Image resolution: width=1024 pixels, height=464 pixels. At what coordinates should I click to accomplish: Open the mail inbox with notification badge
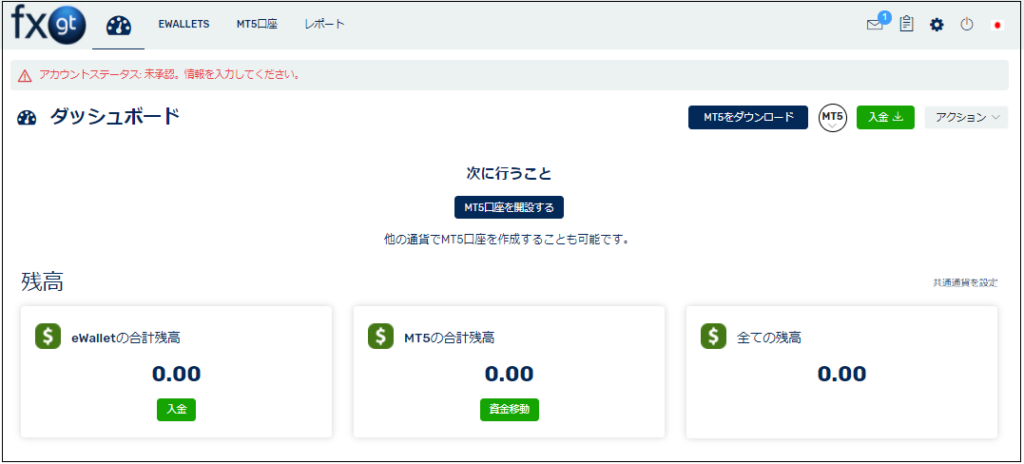(x=875, y=25)
